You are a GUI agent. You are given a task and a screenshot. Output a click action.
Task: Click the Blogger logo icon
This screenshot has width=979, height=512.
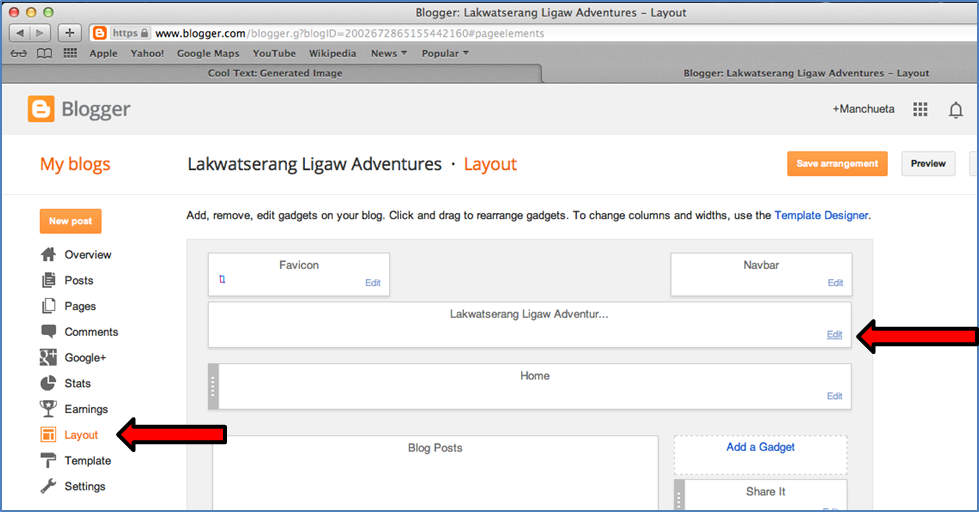(x=41, y=109)
